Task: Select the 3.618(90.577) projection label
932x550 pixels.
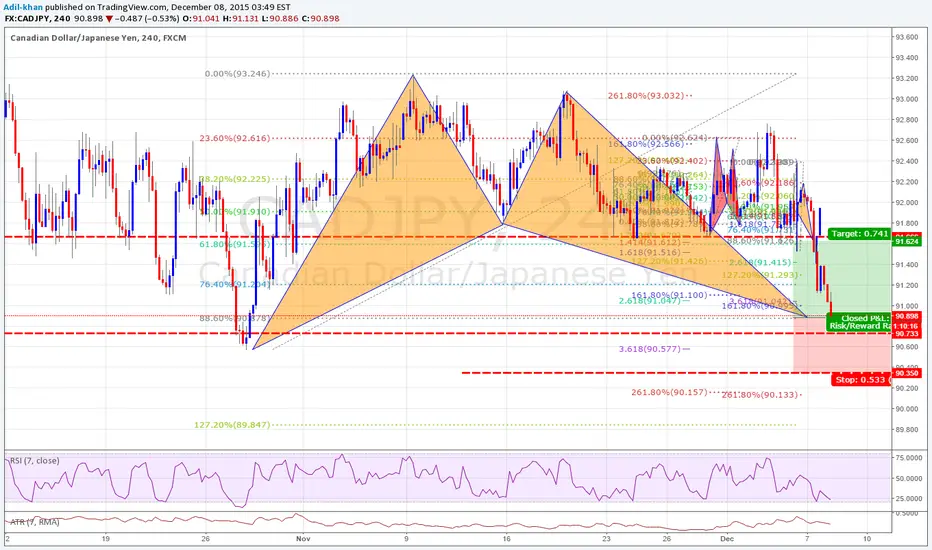Action: (x=650, y=348)
